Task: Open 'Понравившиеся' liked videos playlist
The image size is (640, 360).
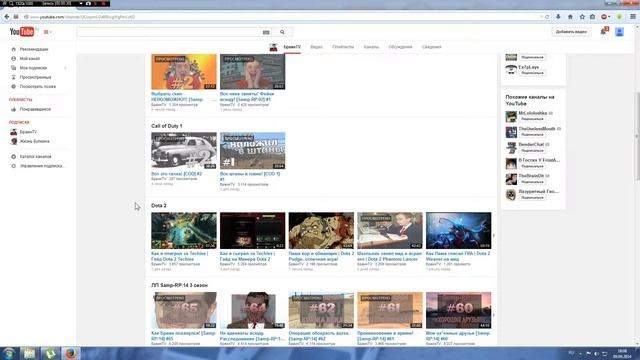Action: (x=35, y=109)
